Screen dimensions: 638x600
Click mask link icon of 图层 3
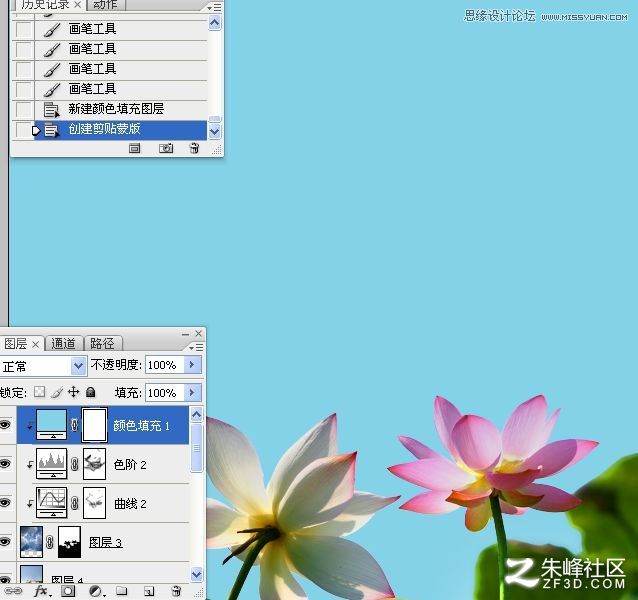[x=50, y=542]
